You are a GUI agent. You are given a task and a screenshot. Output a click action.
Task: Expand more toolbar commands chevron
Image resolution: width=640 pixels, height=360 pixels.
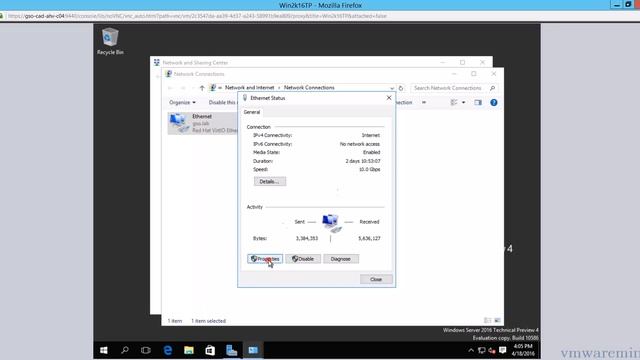point(424,102)
